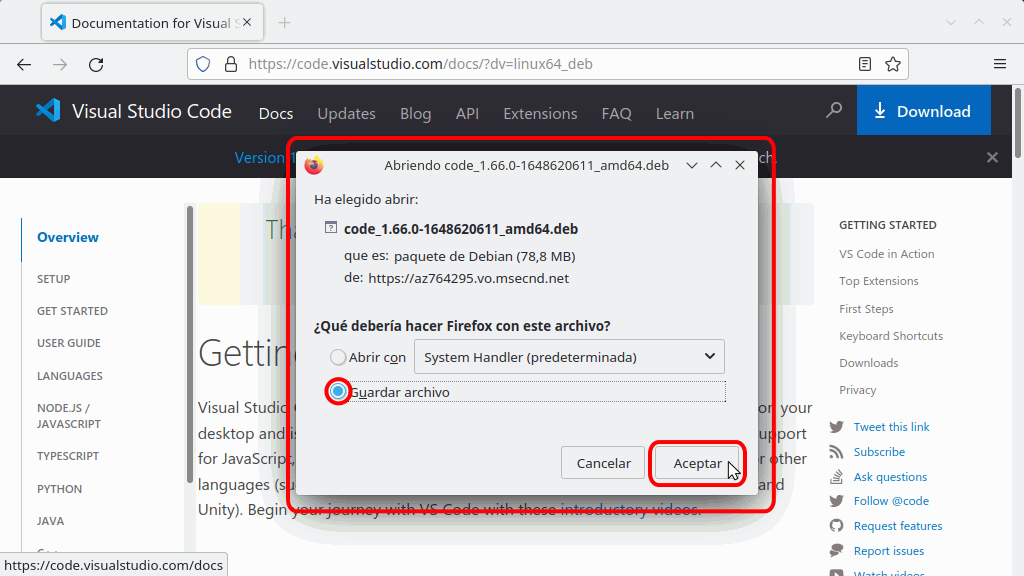
Task: Click the page vertical scrollbar
Action: 1018,123
